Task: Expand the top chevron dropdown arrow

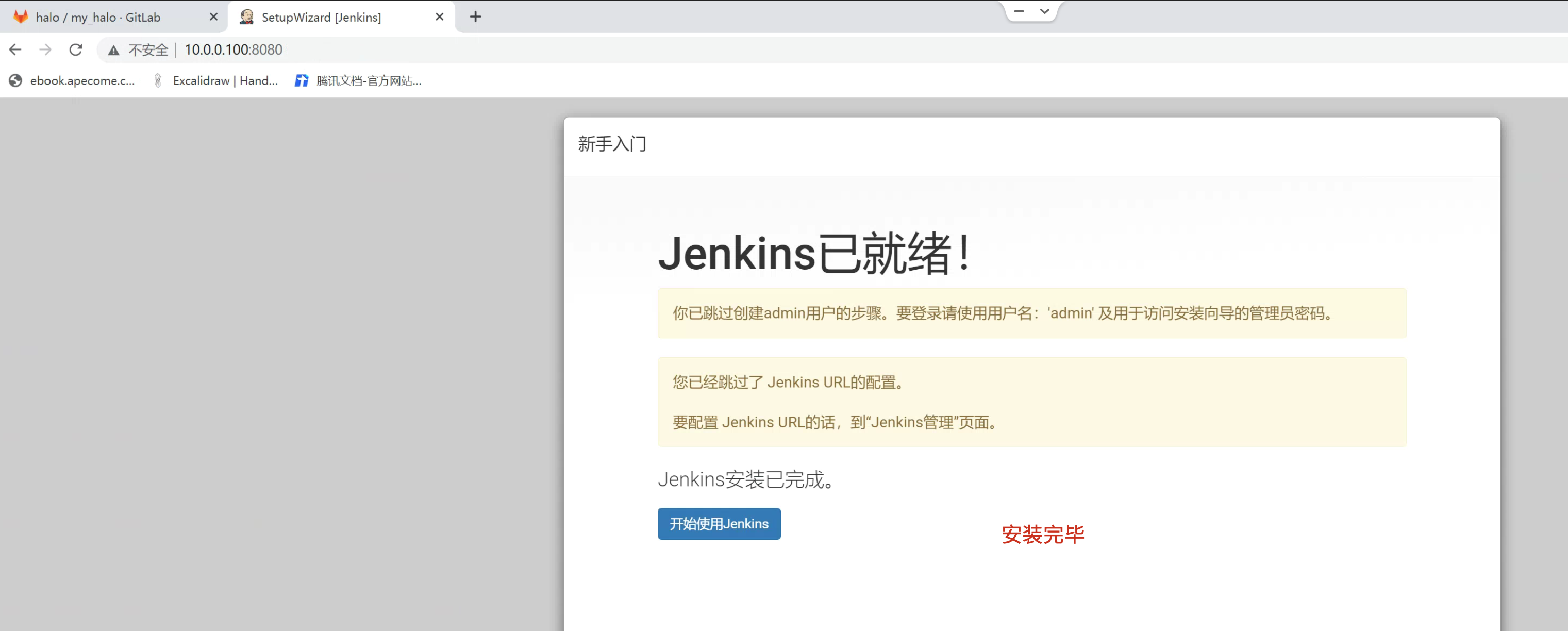Action: coord(1044,11)
